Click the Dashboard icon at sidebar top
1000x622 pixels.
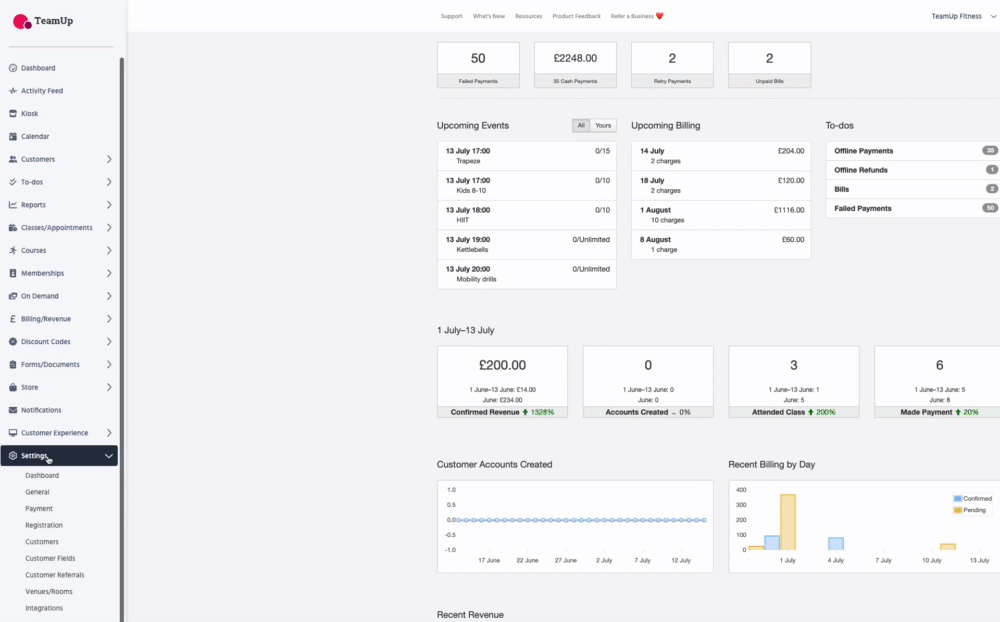pos(12,68)
